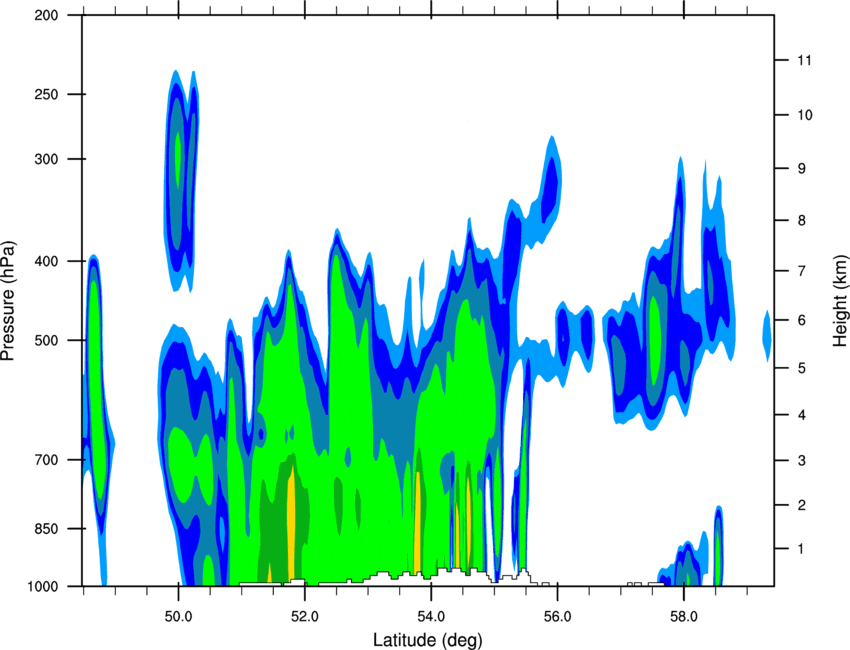Image resolution: width=850 pixels, height=650 pixels.
Task: Click the 250 pressure tick label
Action: [46, 94]
